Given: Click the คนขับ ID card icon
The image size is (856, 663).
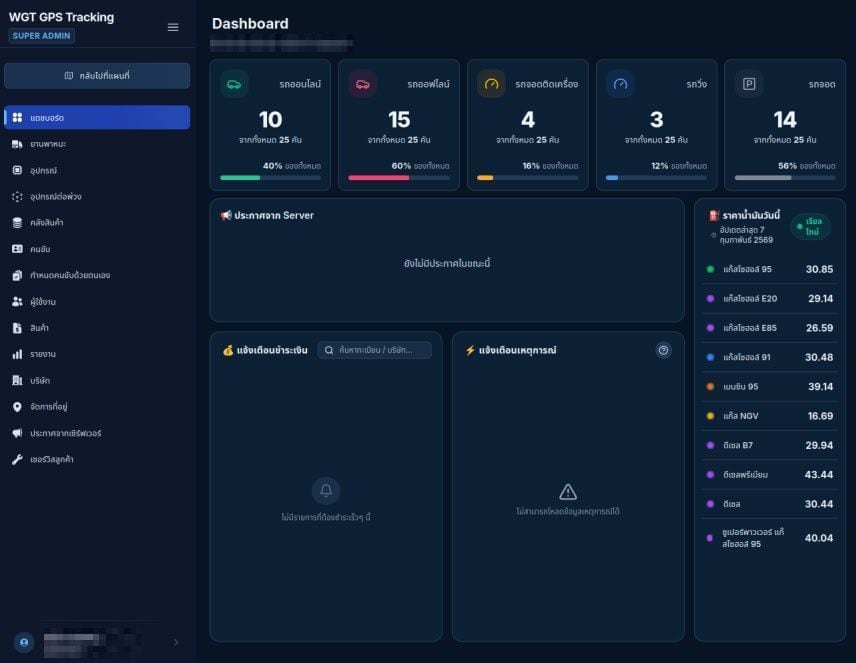Looking at the screenshot, I should tap(17, 249).
